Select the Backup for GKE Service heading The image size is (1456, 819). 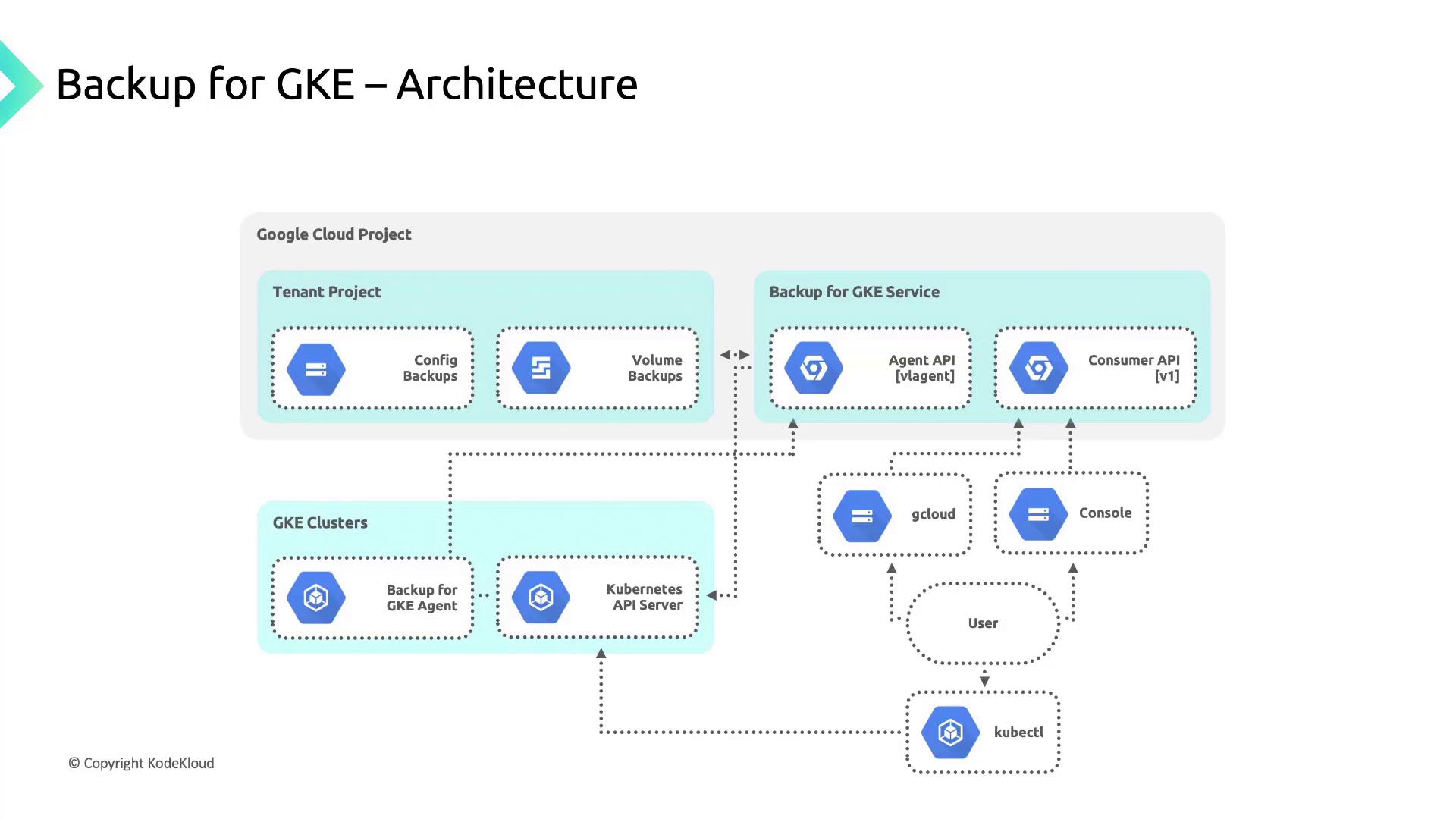(x=854, y=292)
